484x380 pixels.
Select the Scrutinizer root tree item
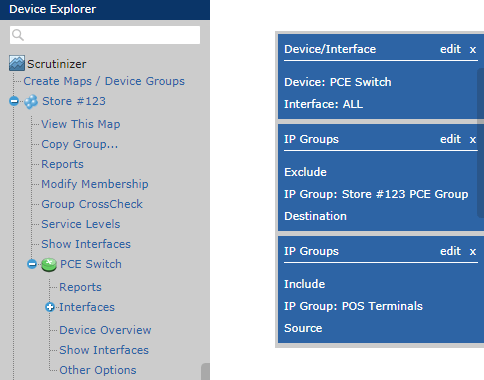[x=57, y=64]
